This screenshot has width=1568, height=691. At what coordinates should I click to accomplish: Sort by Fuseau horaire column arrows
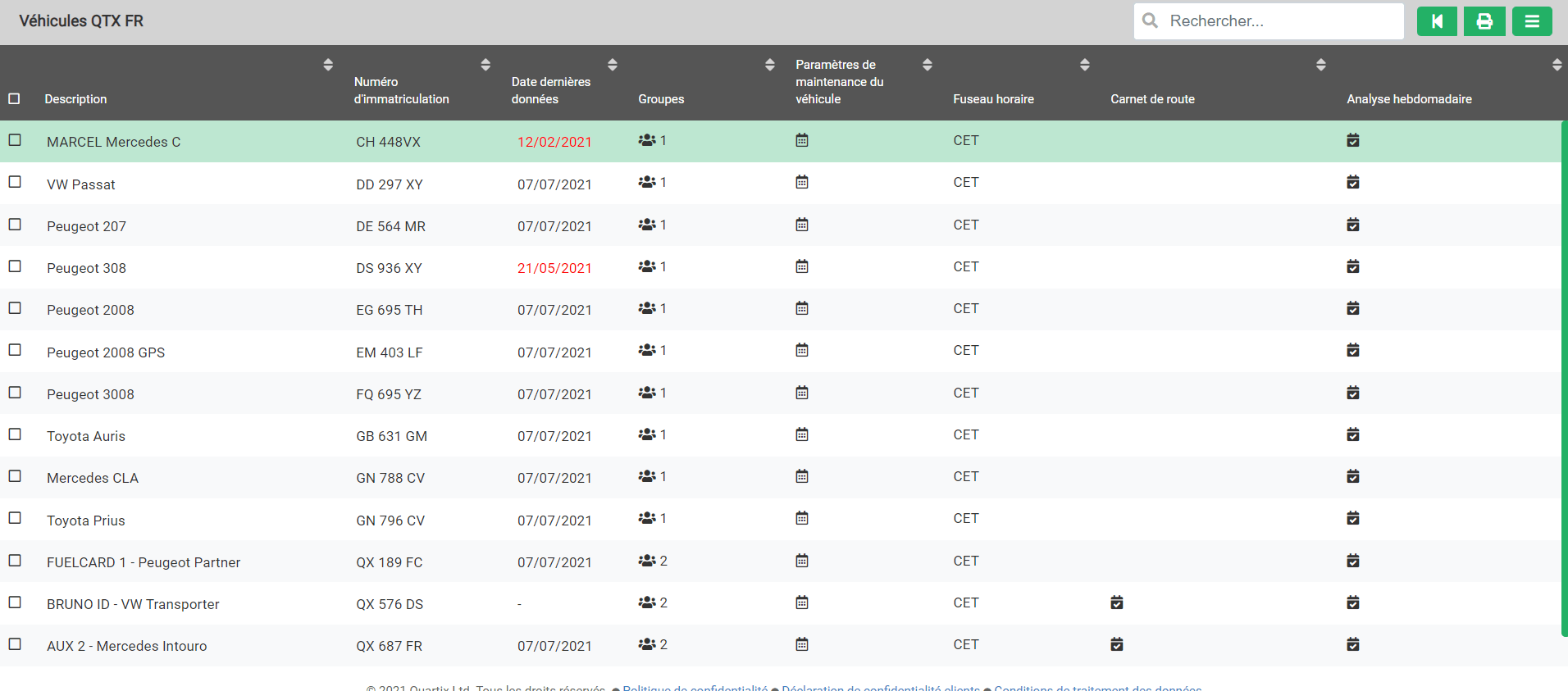(1085, 65)
